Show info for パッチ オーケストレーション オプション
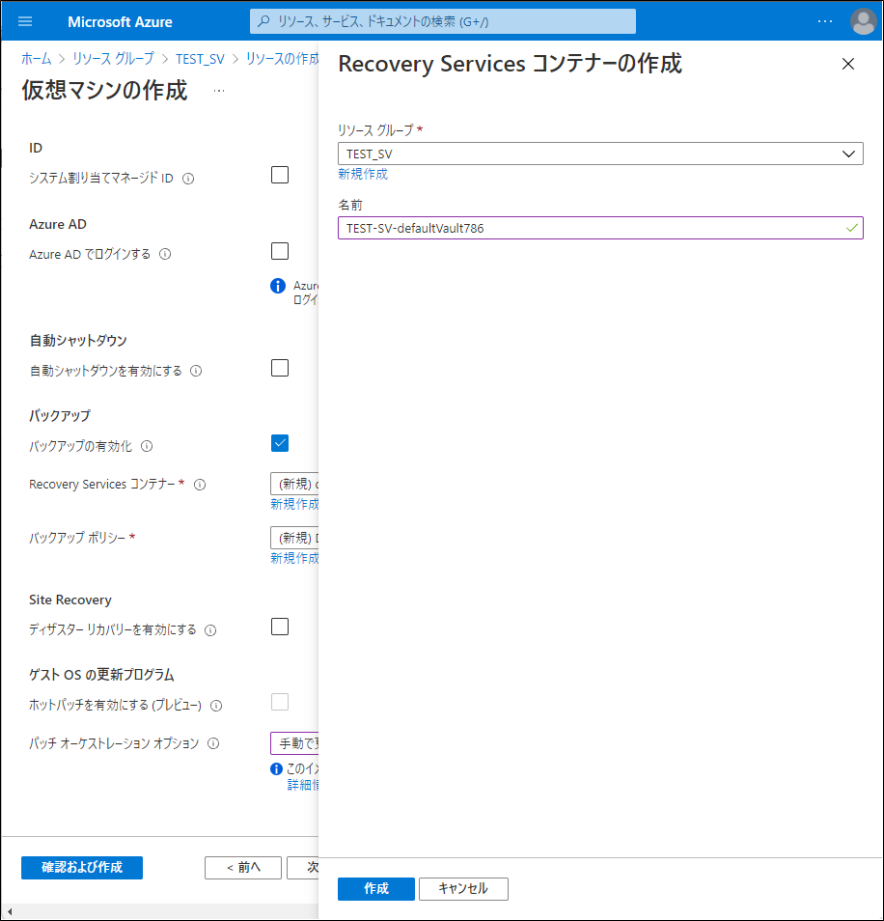Image resolution: width=884 pixels, height=921 pixels. [x=214, y=744]
